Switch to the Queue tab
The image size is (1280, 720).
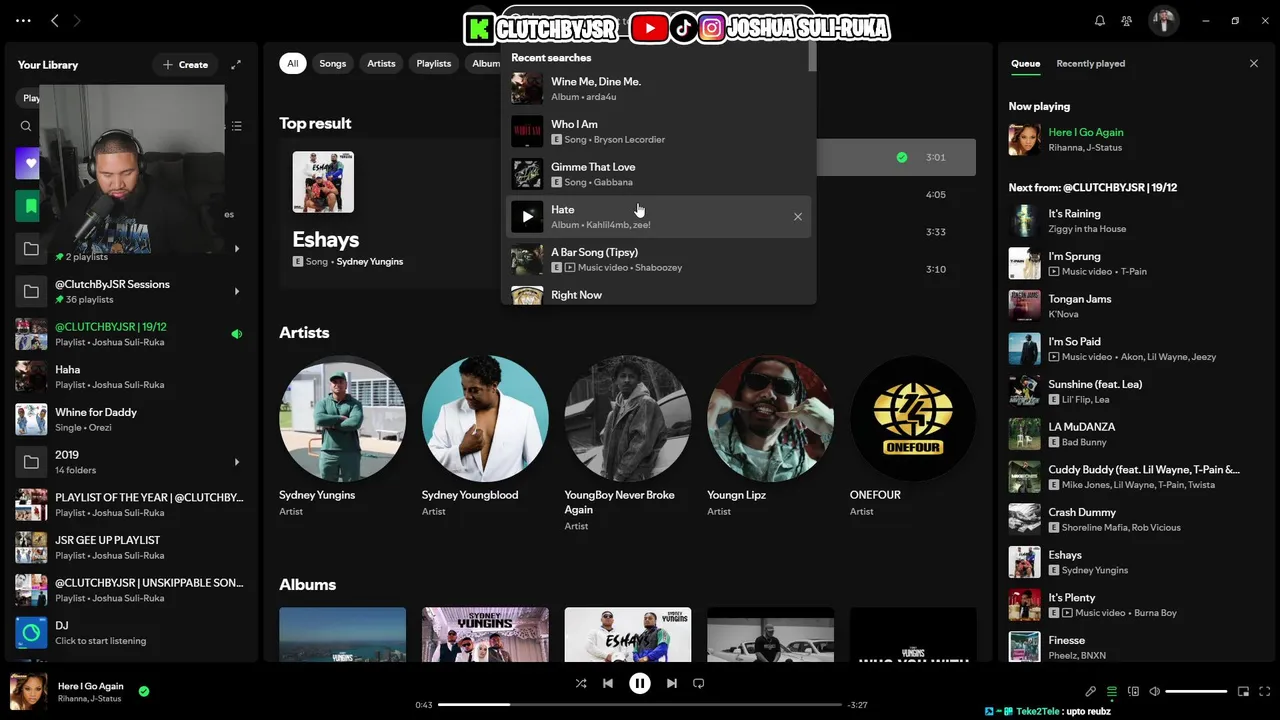(1025, 63)
